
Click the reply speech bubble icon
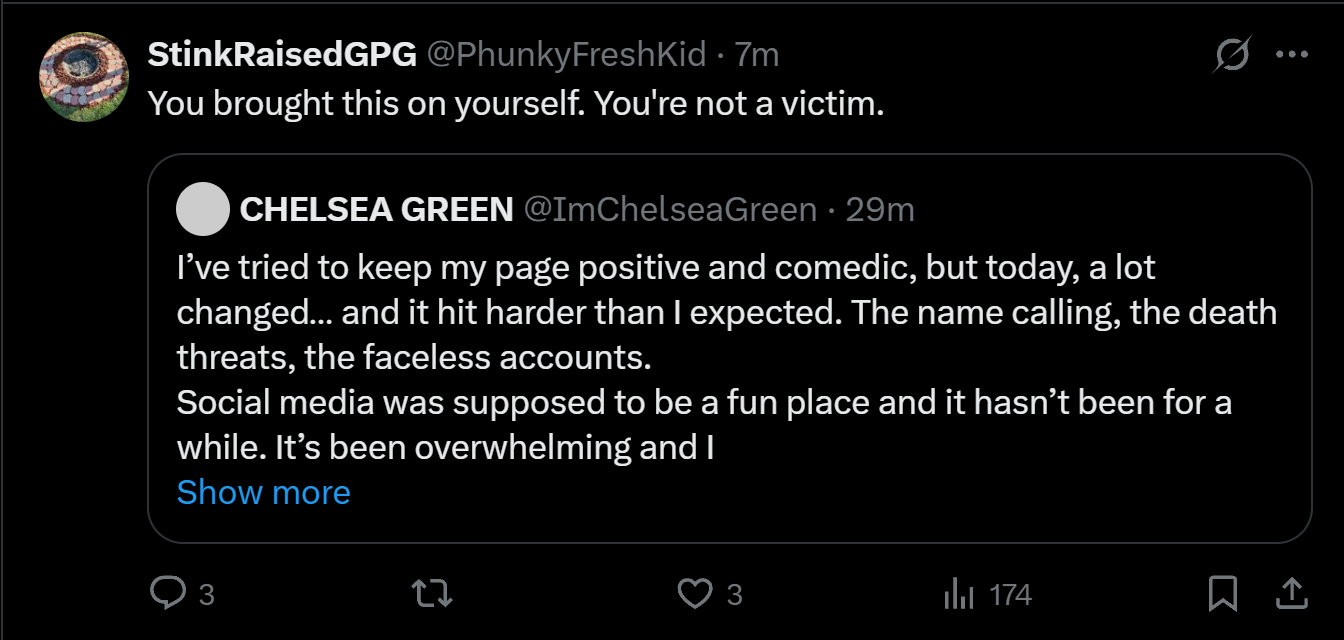pos(166,594)
